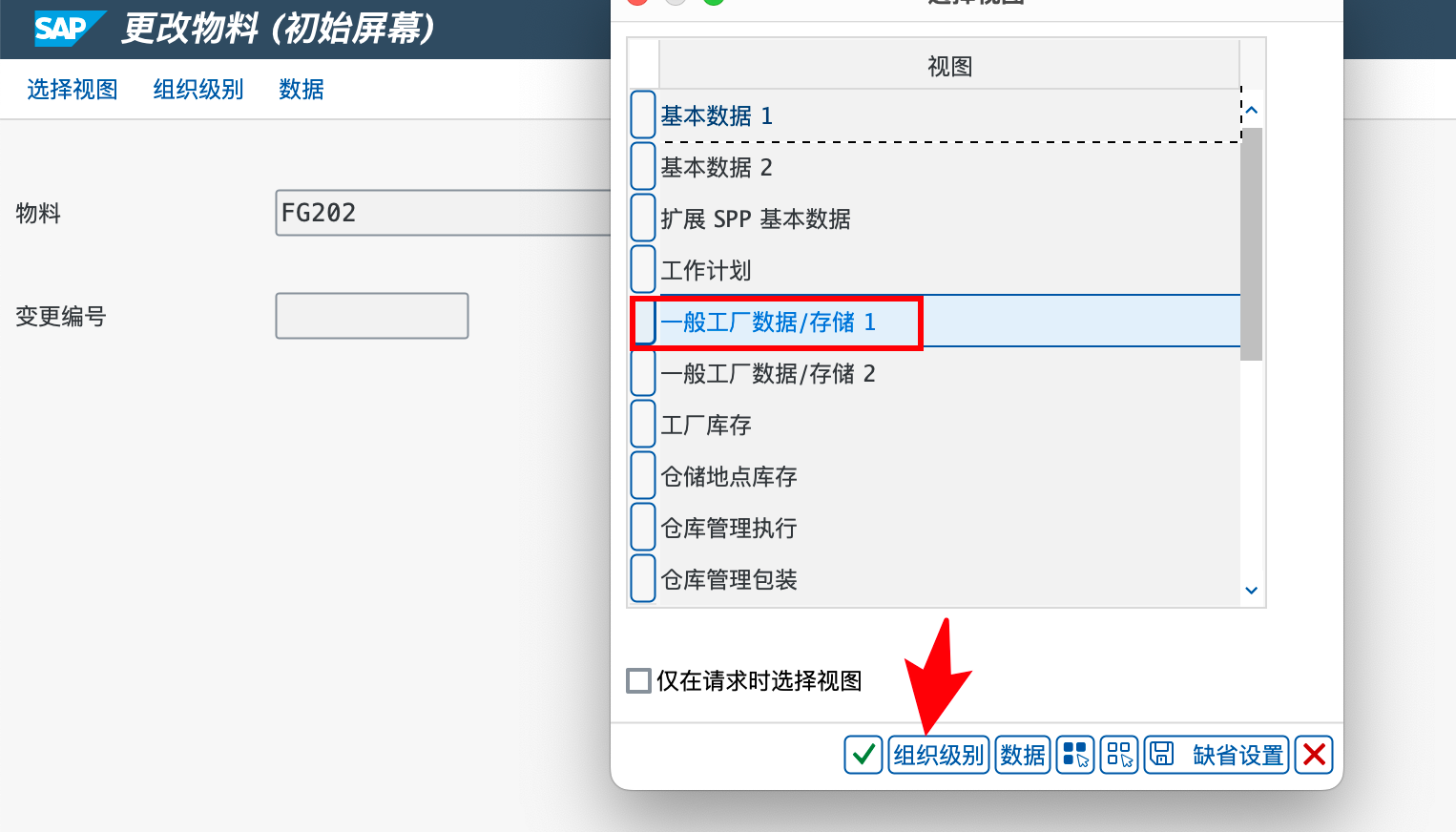The image size is (1456, 832).
Task: Select row checkbox for 工厂库存
Action: [643, 425]
